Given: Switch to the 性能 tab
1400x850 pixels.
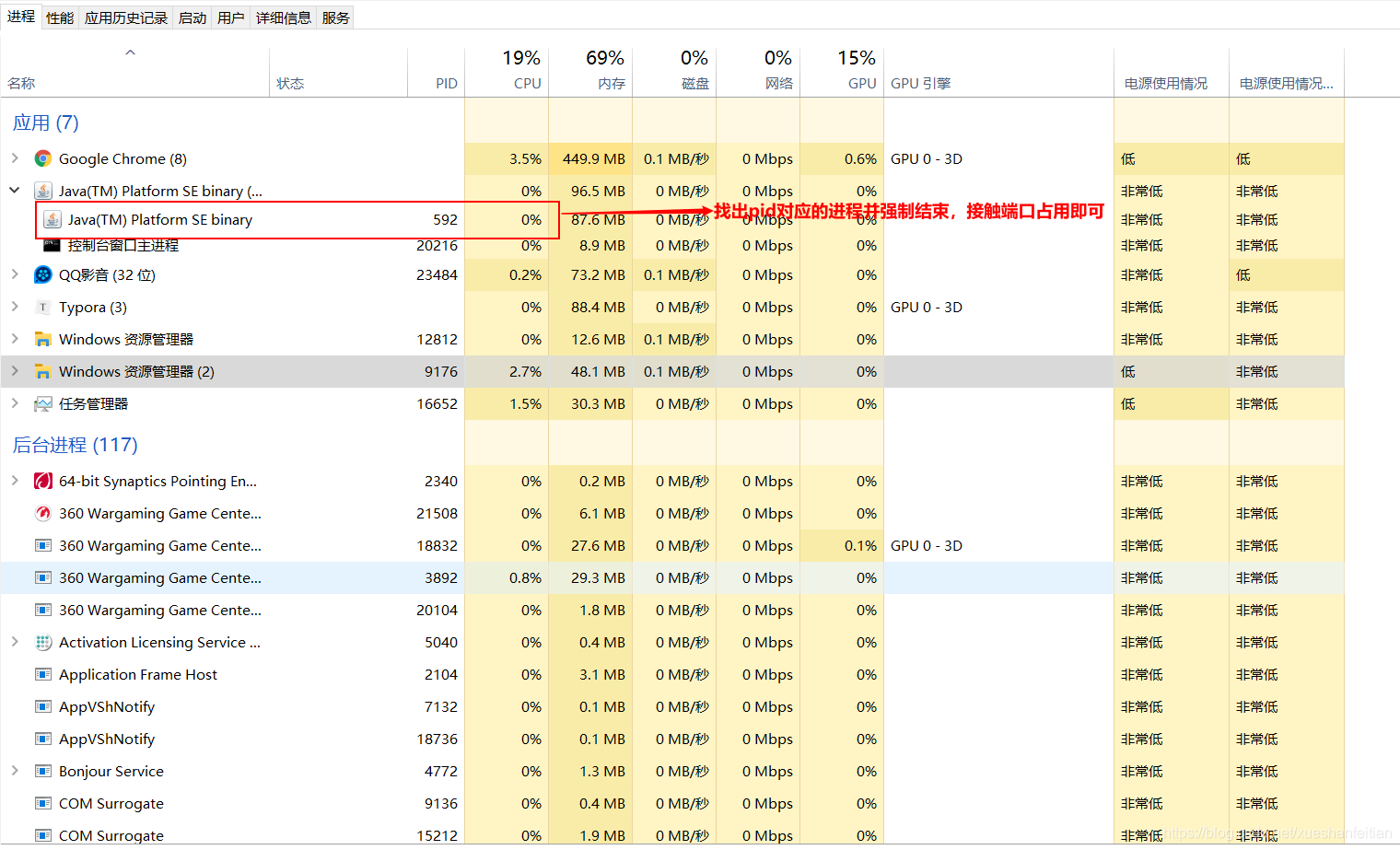Looking at the screenshot, I should pyautogui.click(x=60, y=17).
